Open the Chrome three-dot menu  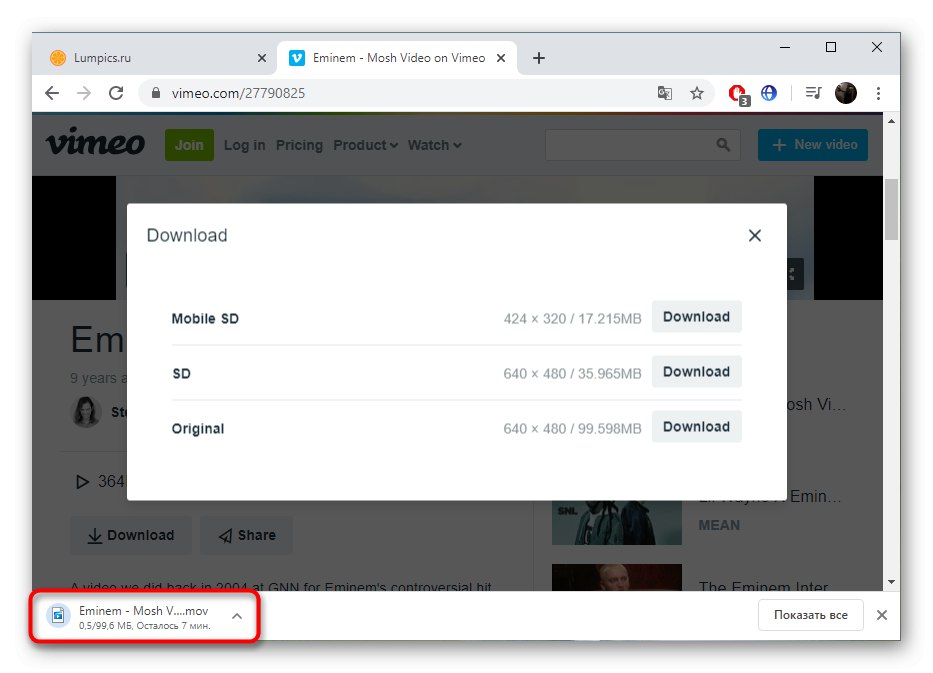pos(878,93)
